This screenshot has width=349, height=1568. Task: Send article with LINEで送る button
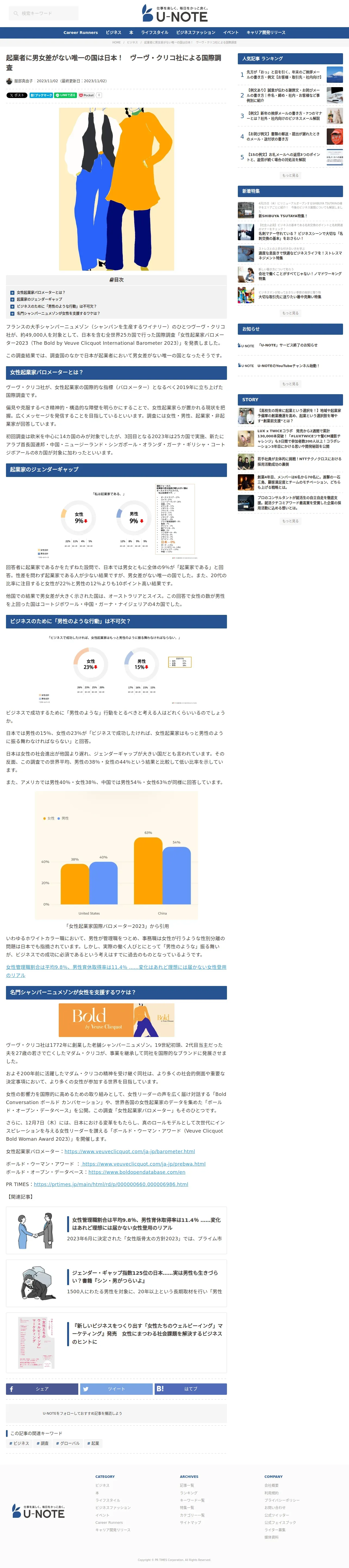[65, 96]
